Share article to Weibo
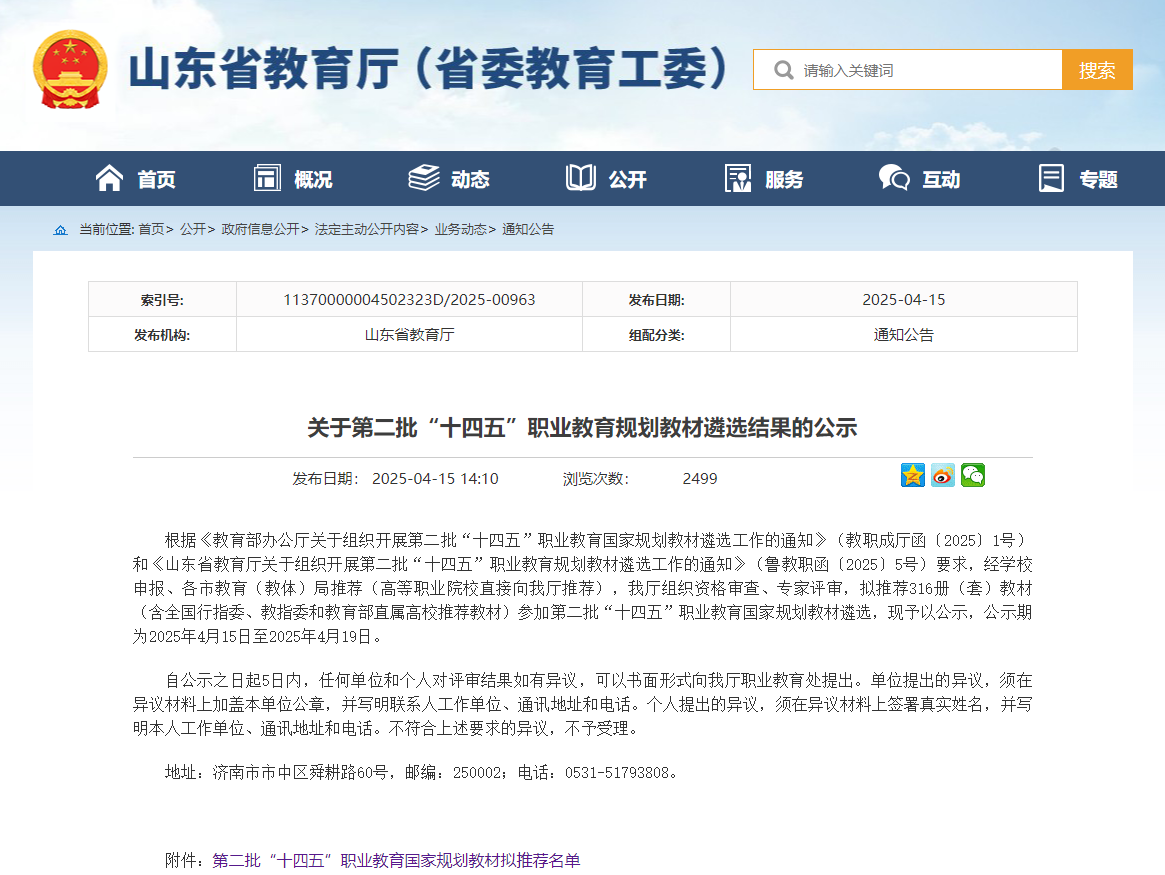The width and height of the screenshot is (1165, 875). coord(943,475)
